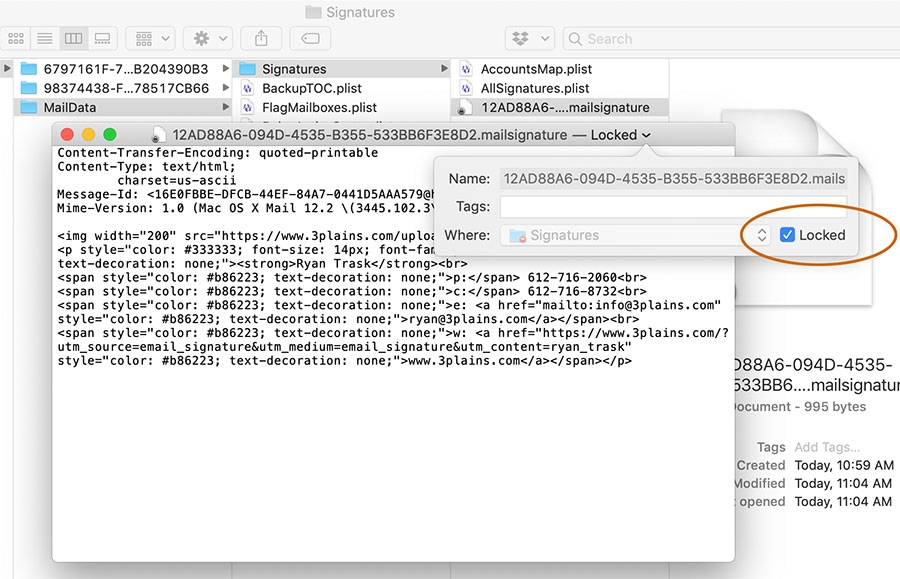Click the MailData folder icon

click(29, 107)
